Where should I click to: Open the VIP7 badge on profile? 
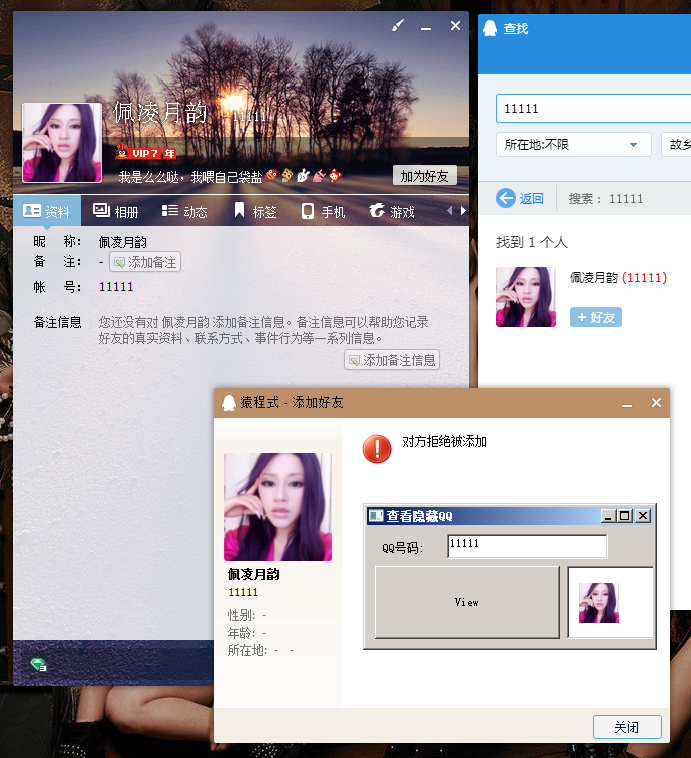(x=146, y=153)
